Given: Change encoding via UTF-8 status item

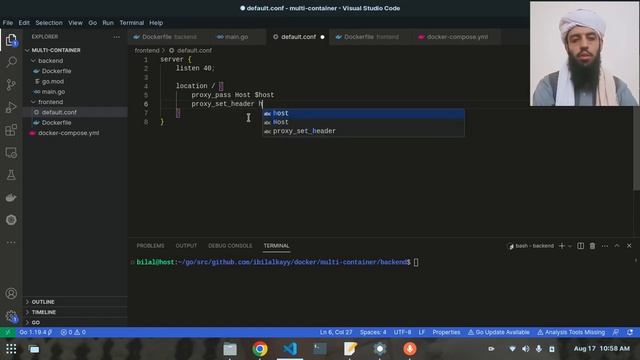Looking at the screenshot, I should tap(402, 332).
